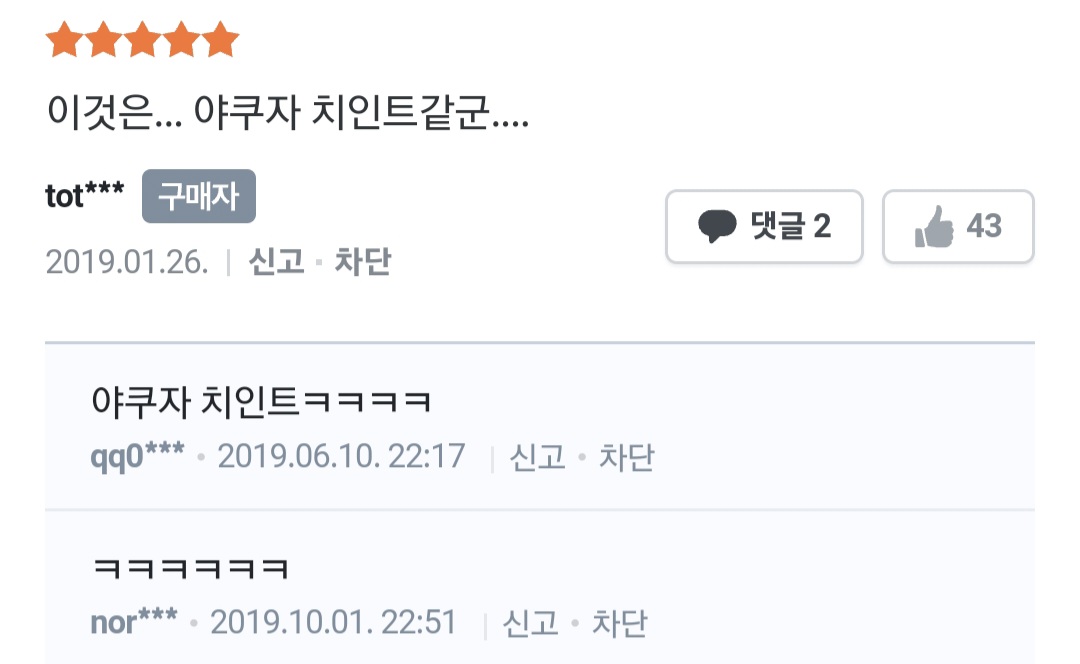Screen dimensions: 1080x664
Task: Click the commenter name qq0***
Action: [137, 457]
